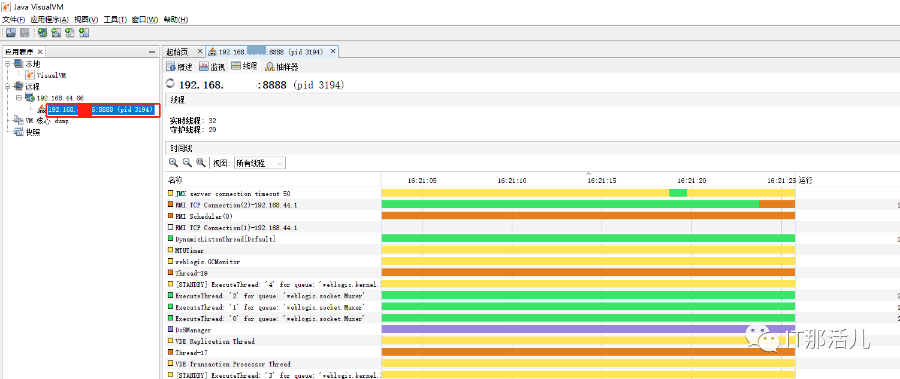This screenshot has width=900, height=379.
Task: Click the state square beside DsSManager
Action: pos(170,330)
